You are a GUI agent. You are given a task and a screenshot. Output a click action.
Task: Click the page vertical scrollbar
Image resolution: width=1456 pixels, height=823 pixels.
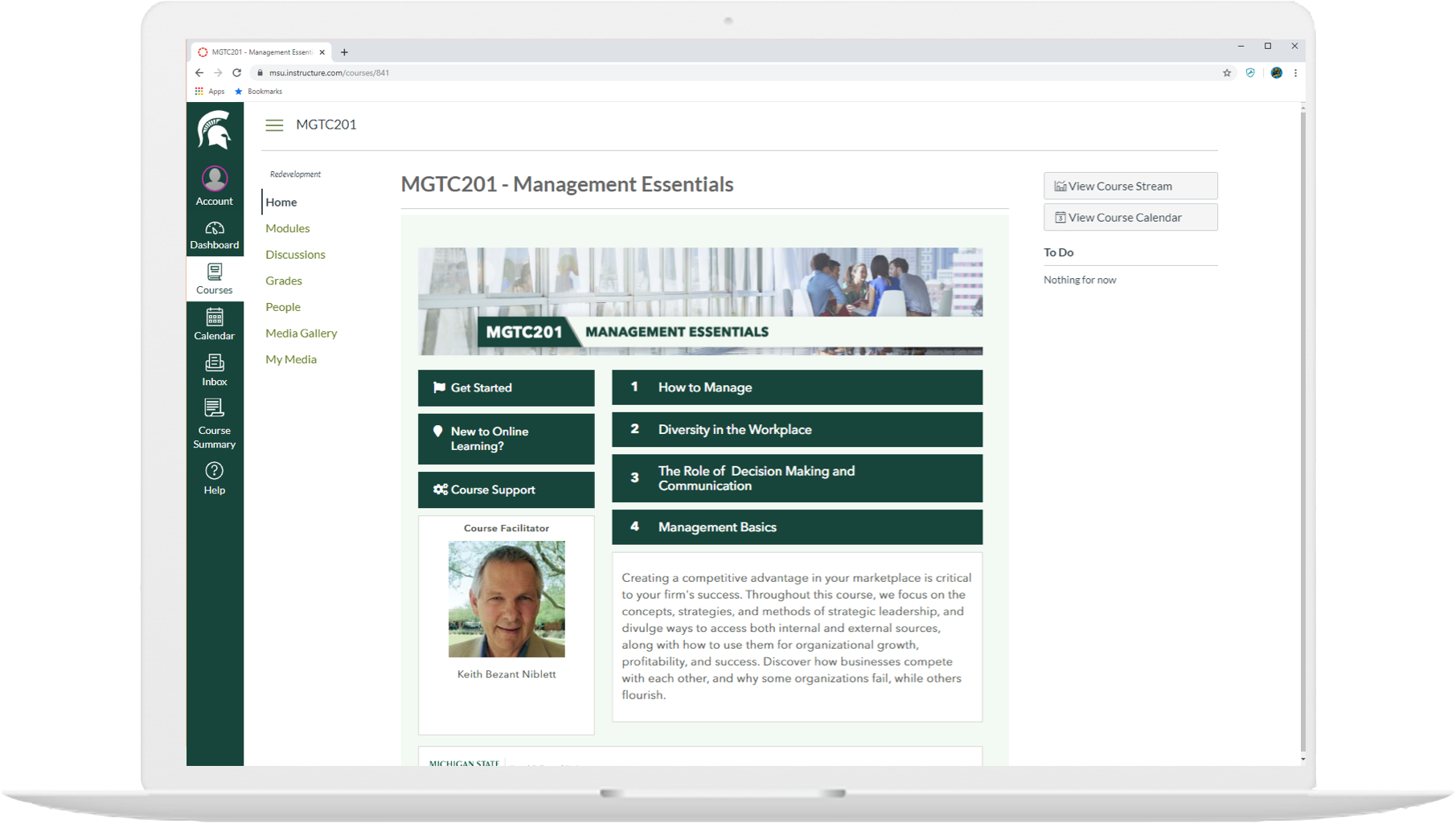point(1302,430)
